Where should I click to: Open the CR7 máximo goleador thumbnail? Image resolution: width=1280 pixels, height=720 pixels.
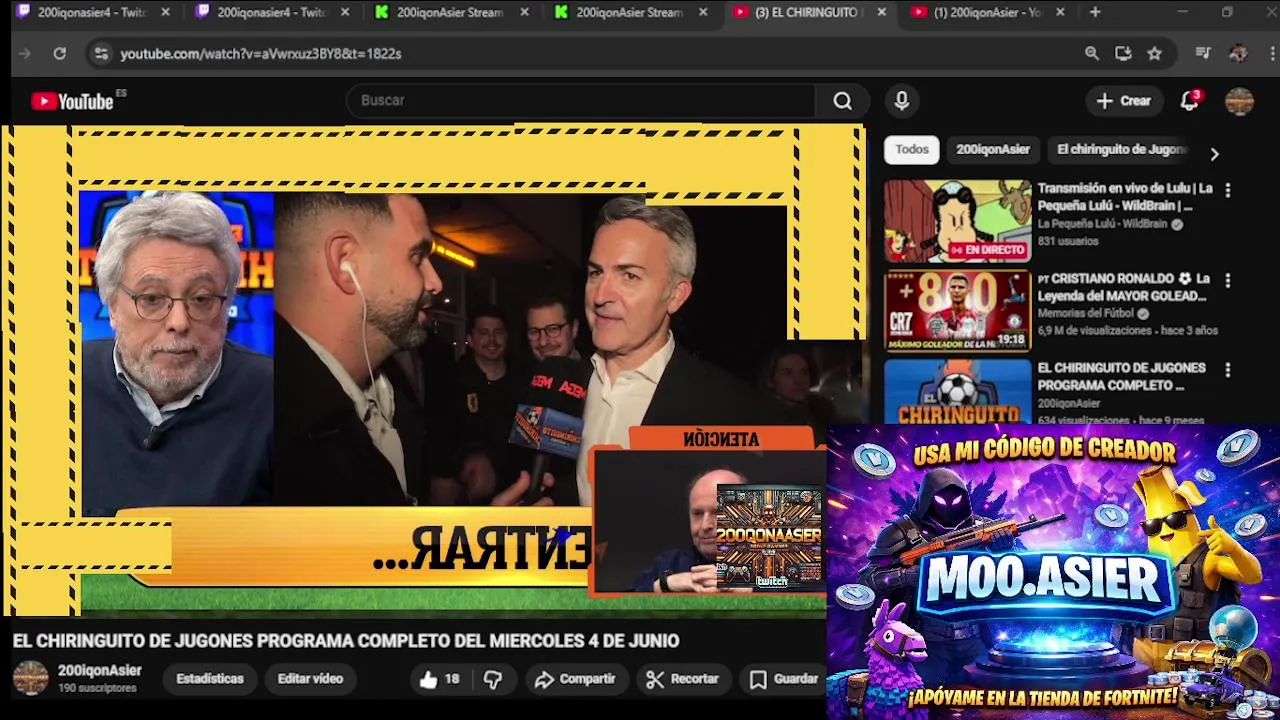(957, 311)
